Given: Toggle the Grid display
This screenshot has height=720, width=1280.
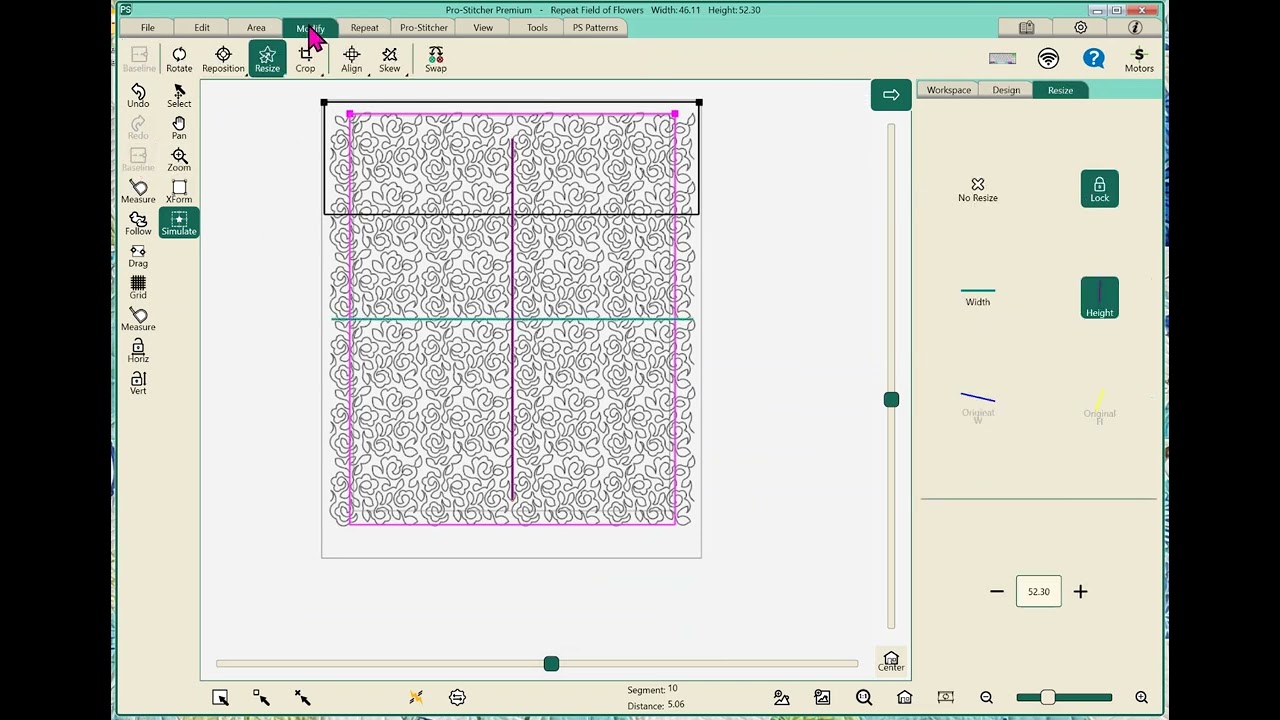Looking at the screenshot, I should click(x=138, y=288).
